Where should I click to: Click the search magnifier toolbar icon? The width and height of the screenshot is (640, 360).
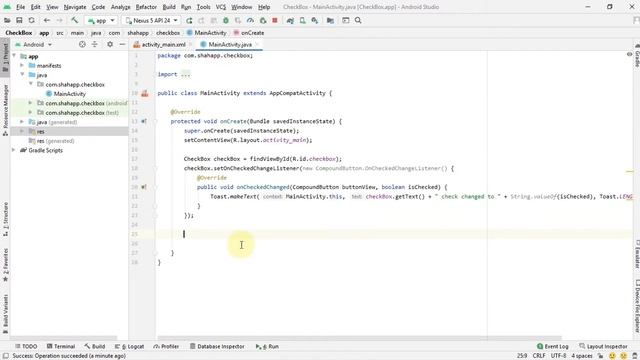tap(358, 20)
